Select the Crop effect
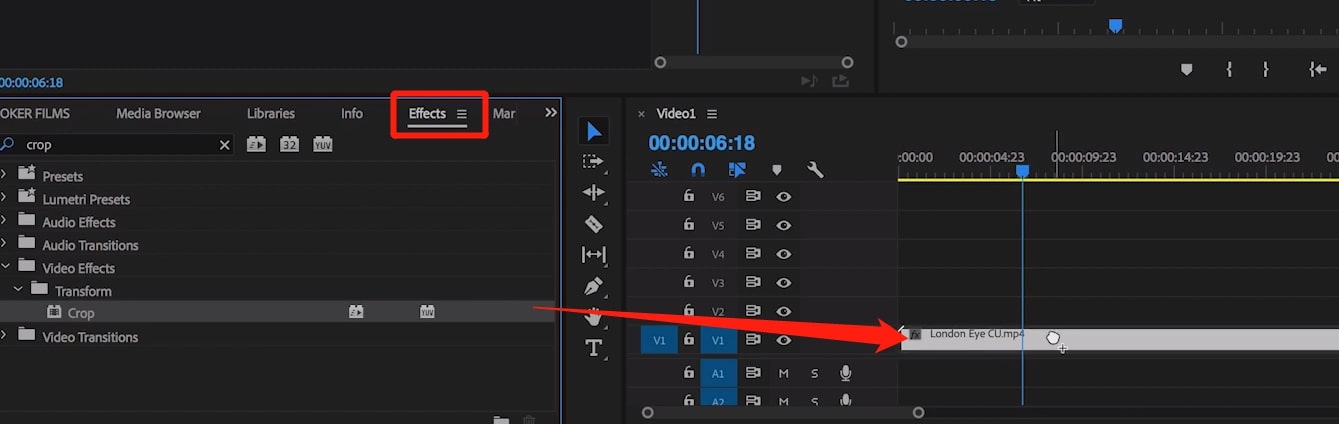The width and height of the screenshot is (1339, 424). (x=81, y=313)
